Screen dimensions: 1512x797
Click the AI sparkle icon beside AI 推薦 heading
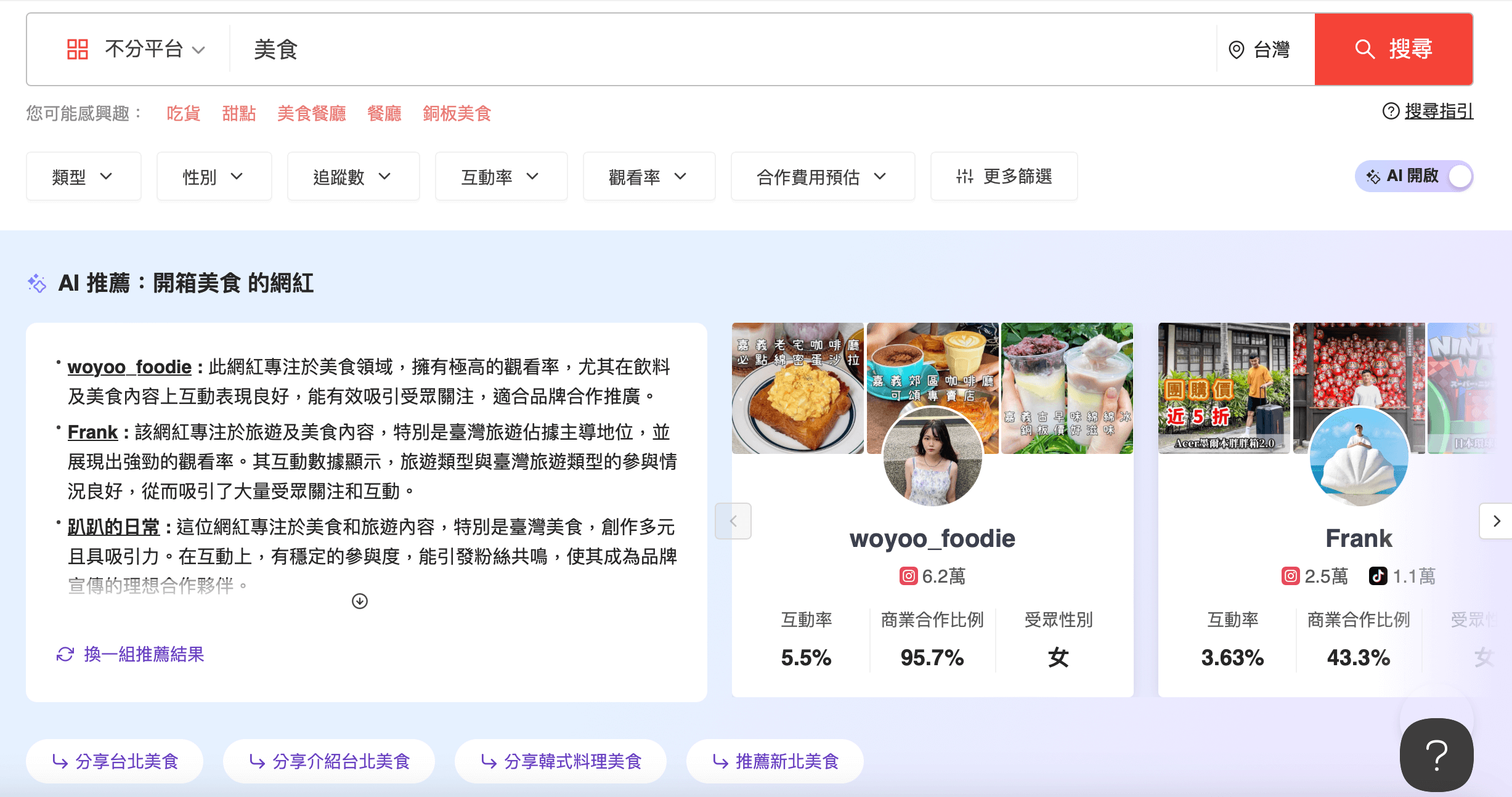coord(37,283)
